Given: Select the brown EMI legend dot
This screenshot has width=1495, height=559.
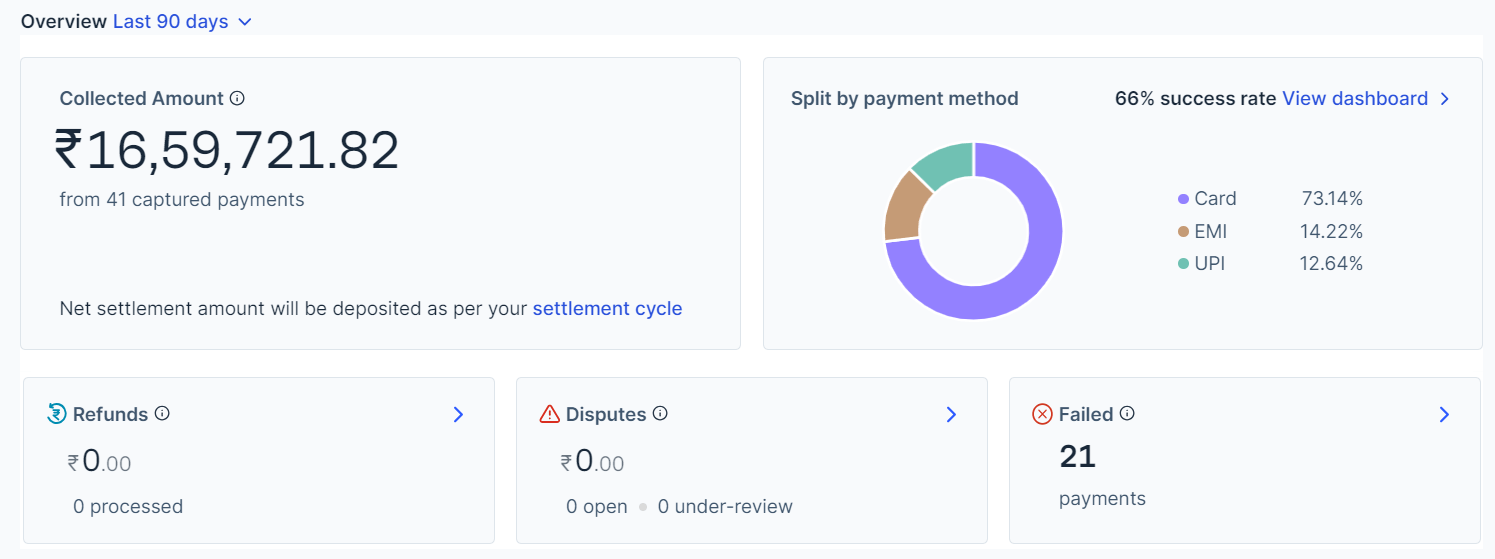Looking at the screenshot, I should pyautogui.click(x=1184, y=232).
